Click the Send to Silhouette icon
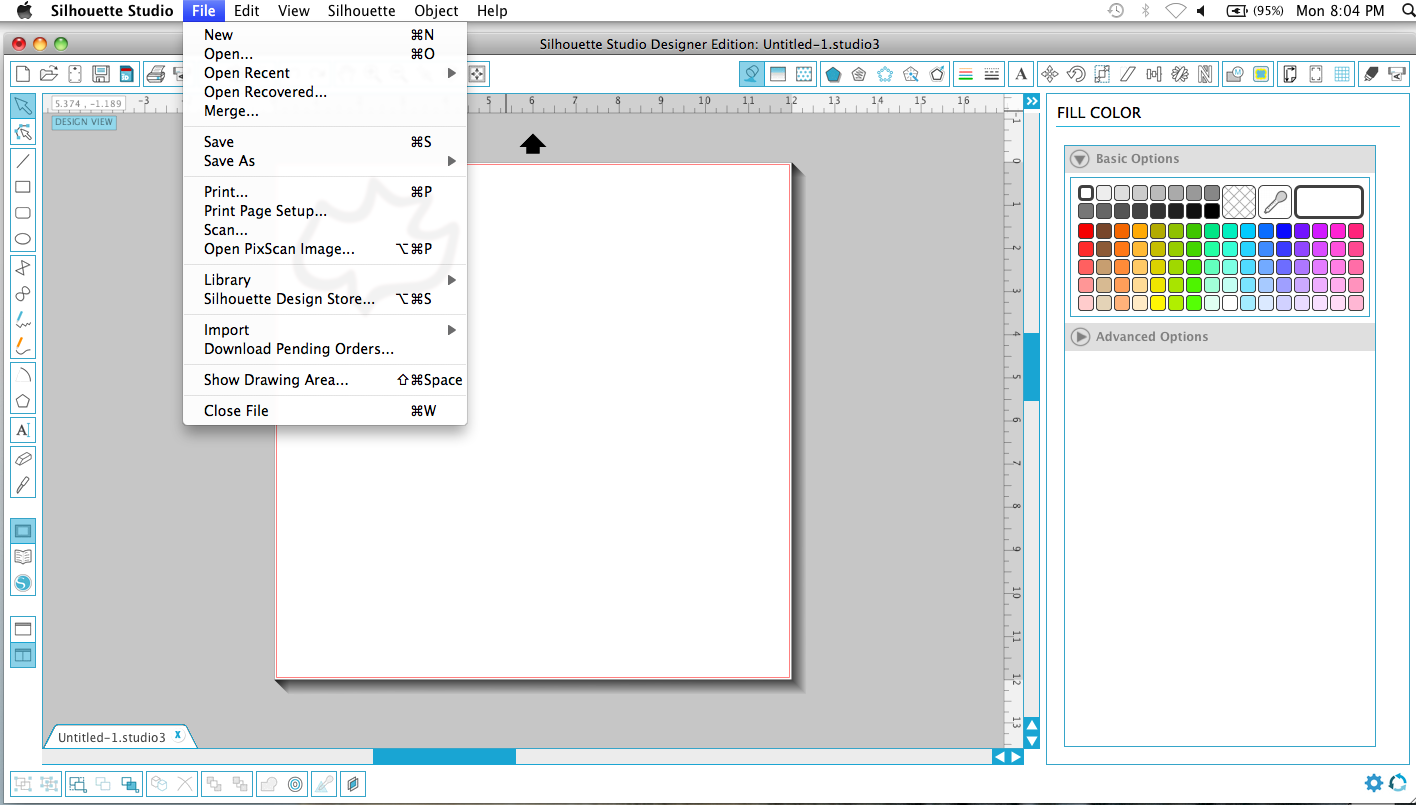Screen dimensions: 1416x805 point(1398,74)
